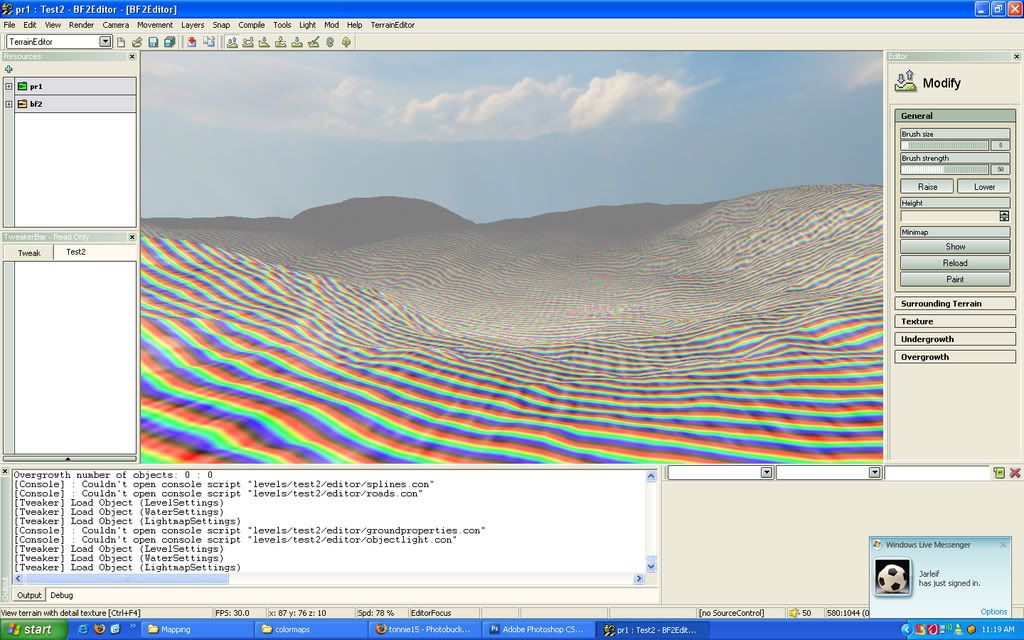Click the speaker volume icon in status bar

pos(793,613)
